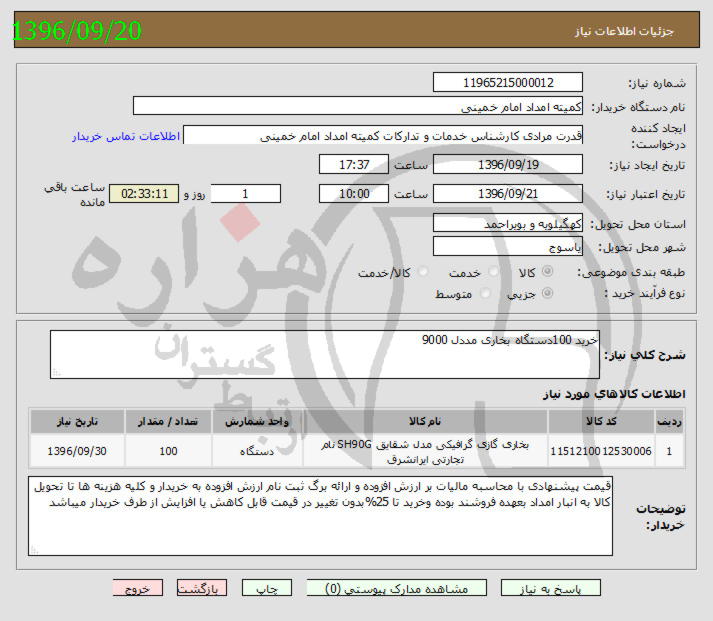Select the جزیی purchase type radio
Viewport: 713px width, 621px height.
pyautogui.click(x=548, y=293)
